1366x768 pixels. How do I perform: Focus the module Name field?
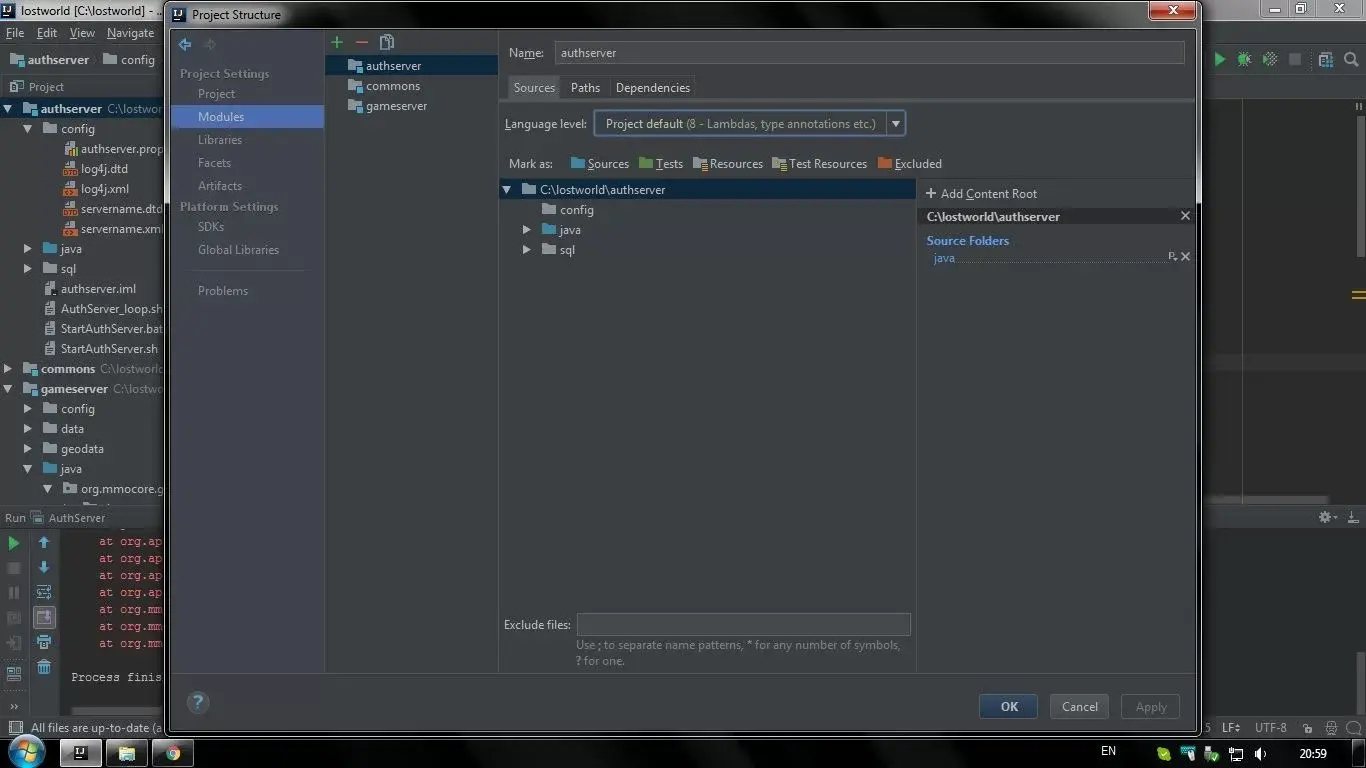869,53
